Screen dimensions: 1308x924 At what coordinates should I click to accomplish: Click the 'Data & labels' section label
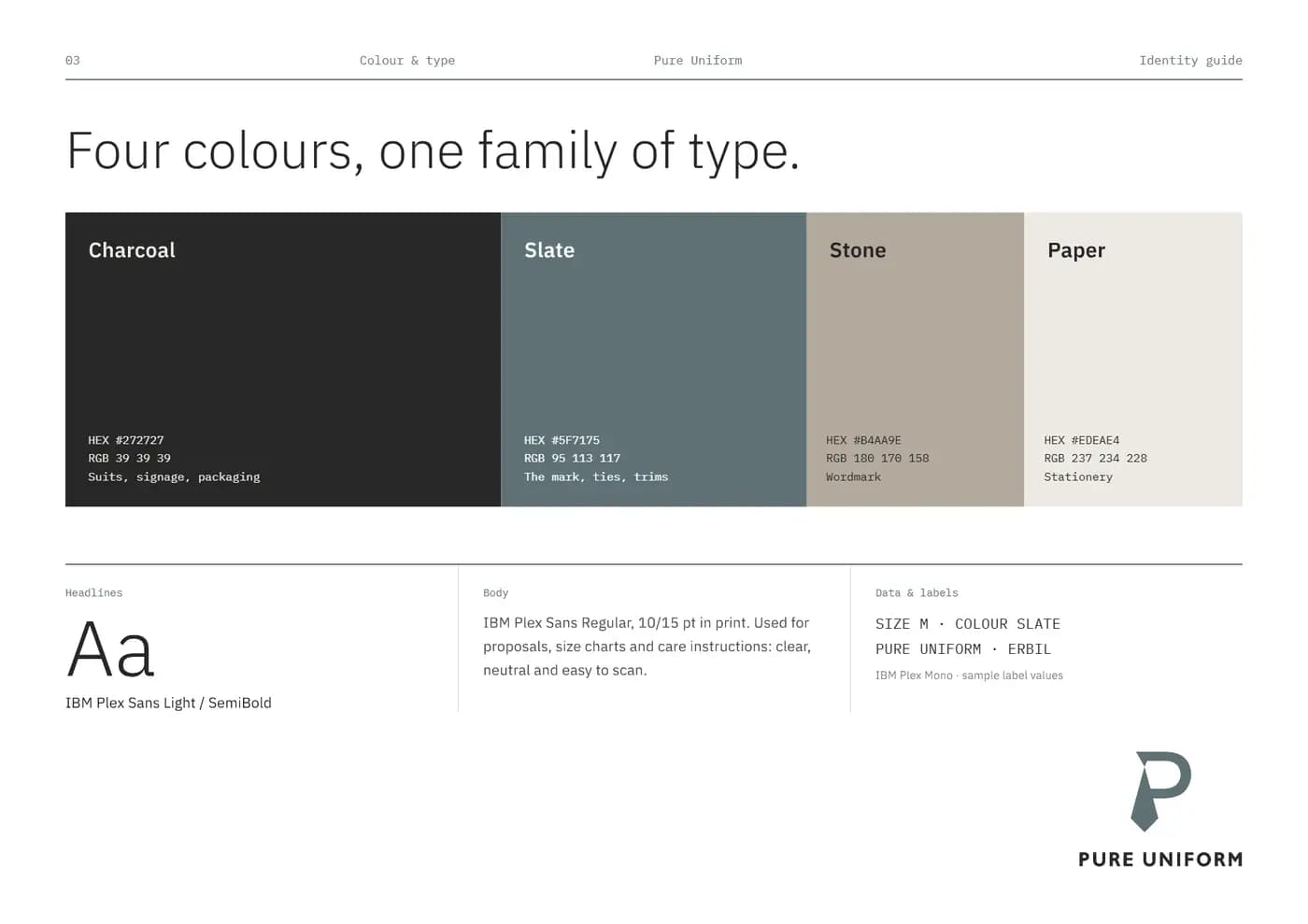pyautogui.click(x=917, y=592)
